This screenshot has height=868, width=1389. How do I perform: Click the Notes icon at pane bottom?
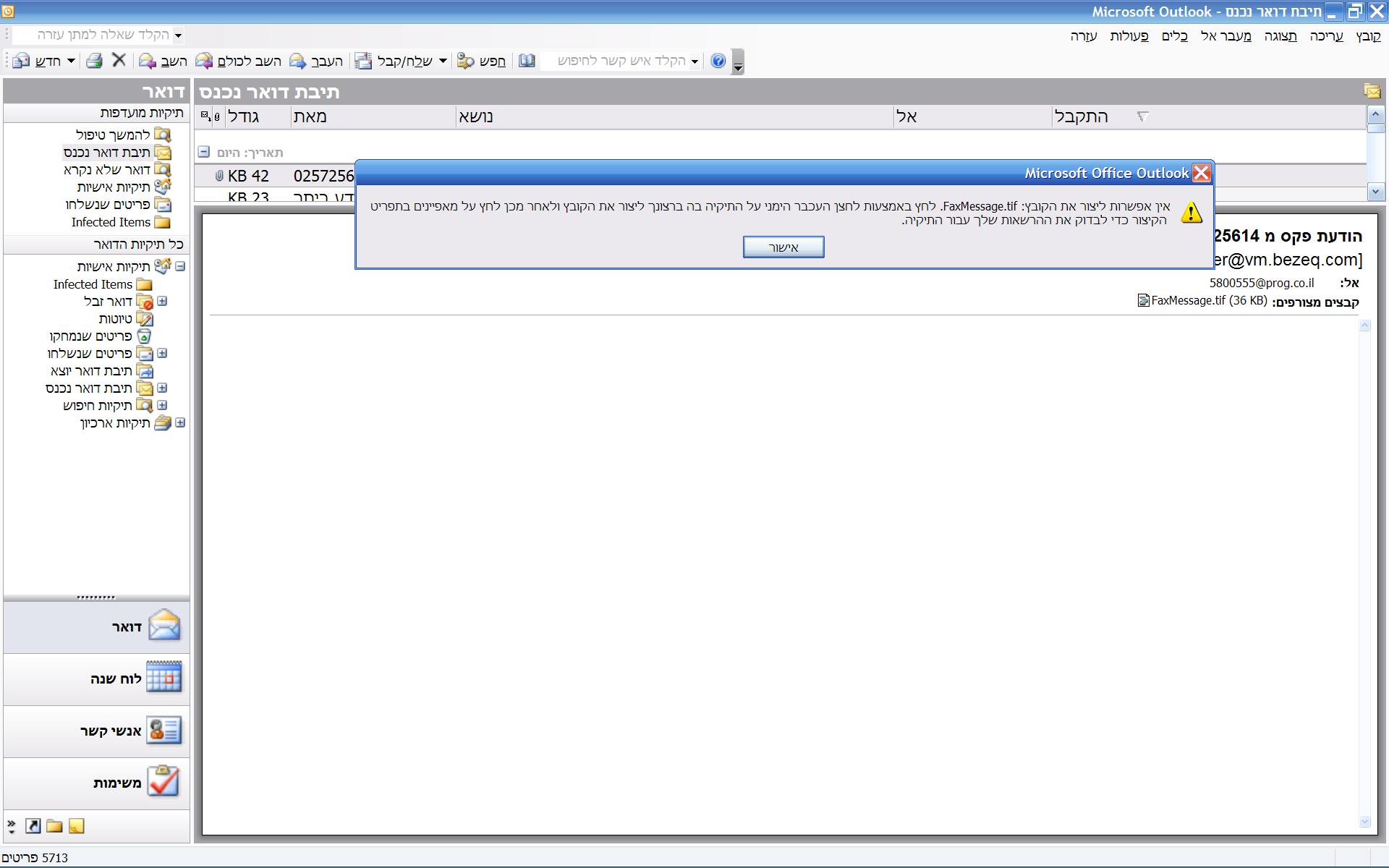77,826
